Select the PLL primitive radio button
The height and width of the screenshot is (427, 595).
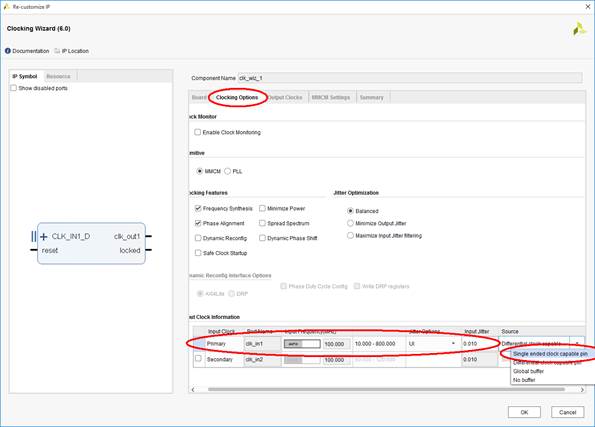pyautogui.click(x=227, y=171)
